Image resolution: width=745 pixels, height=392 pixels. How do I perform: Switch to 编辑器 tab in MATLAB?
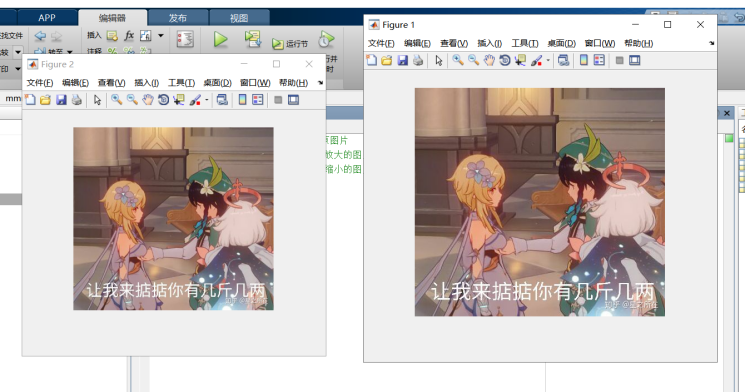[x=112, y=18]
